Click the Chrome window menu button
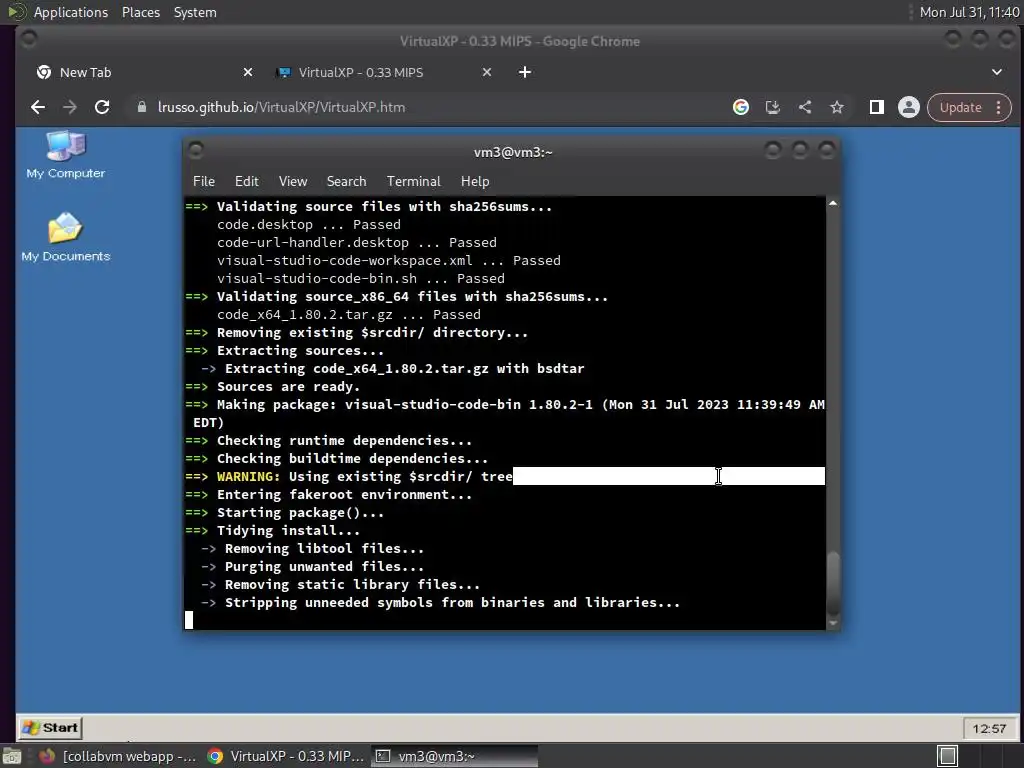The width and height of the screenshot is (1024, 768). (29, 40)
